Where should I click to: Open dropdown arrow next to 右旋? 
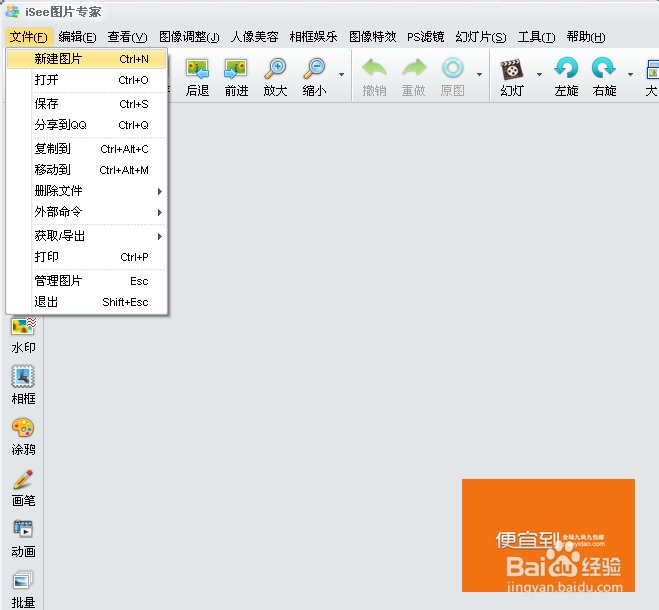tap(630, 75)
